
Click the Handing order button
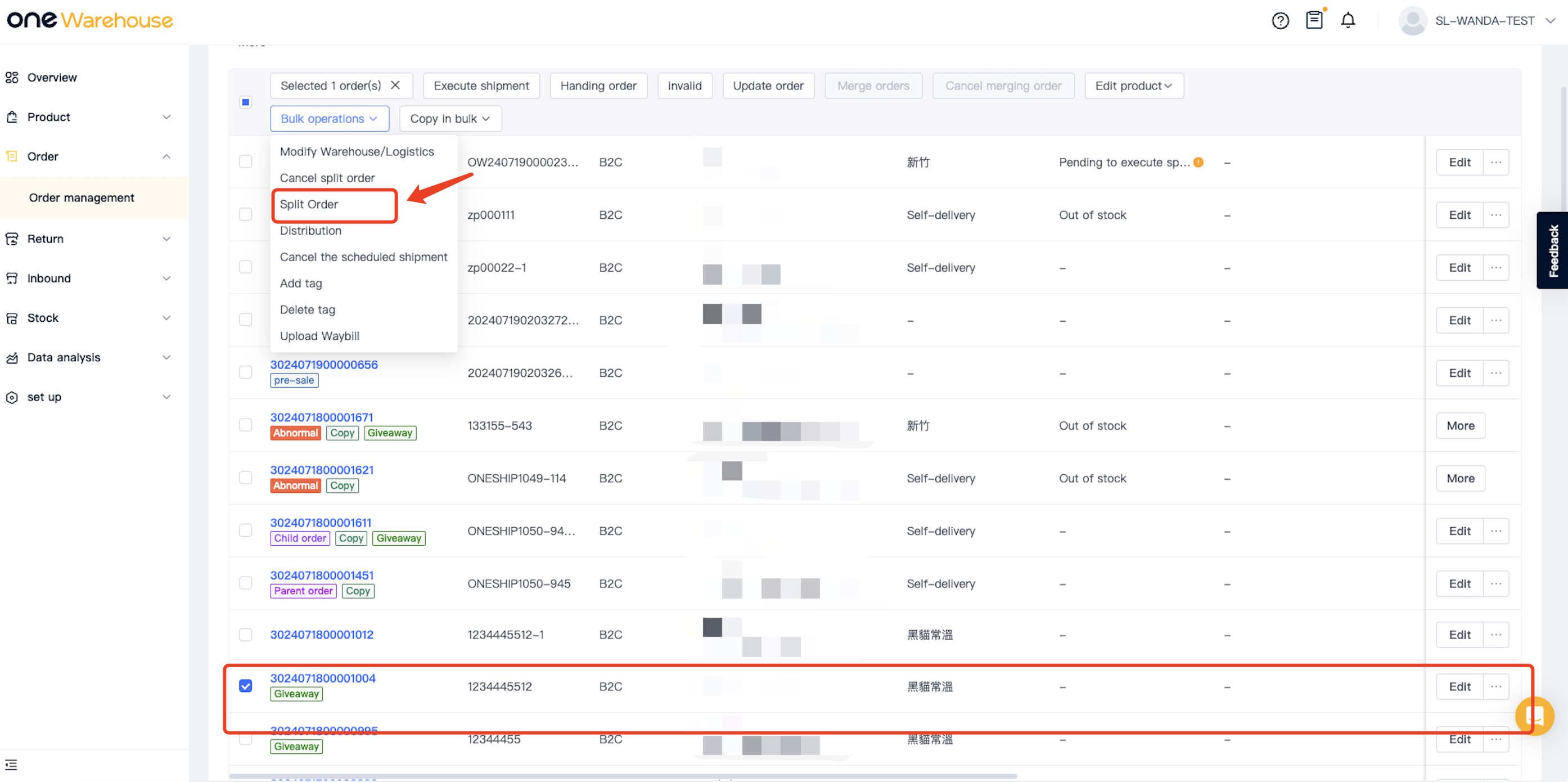(x=598, y=86)
